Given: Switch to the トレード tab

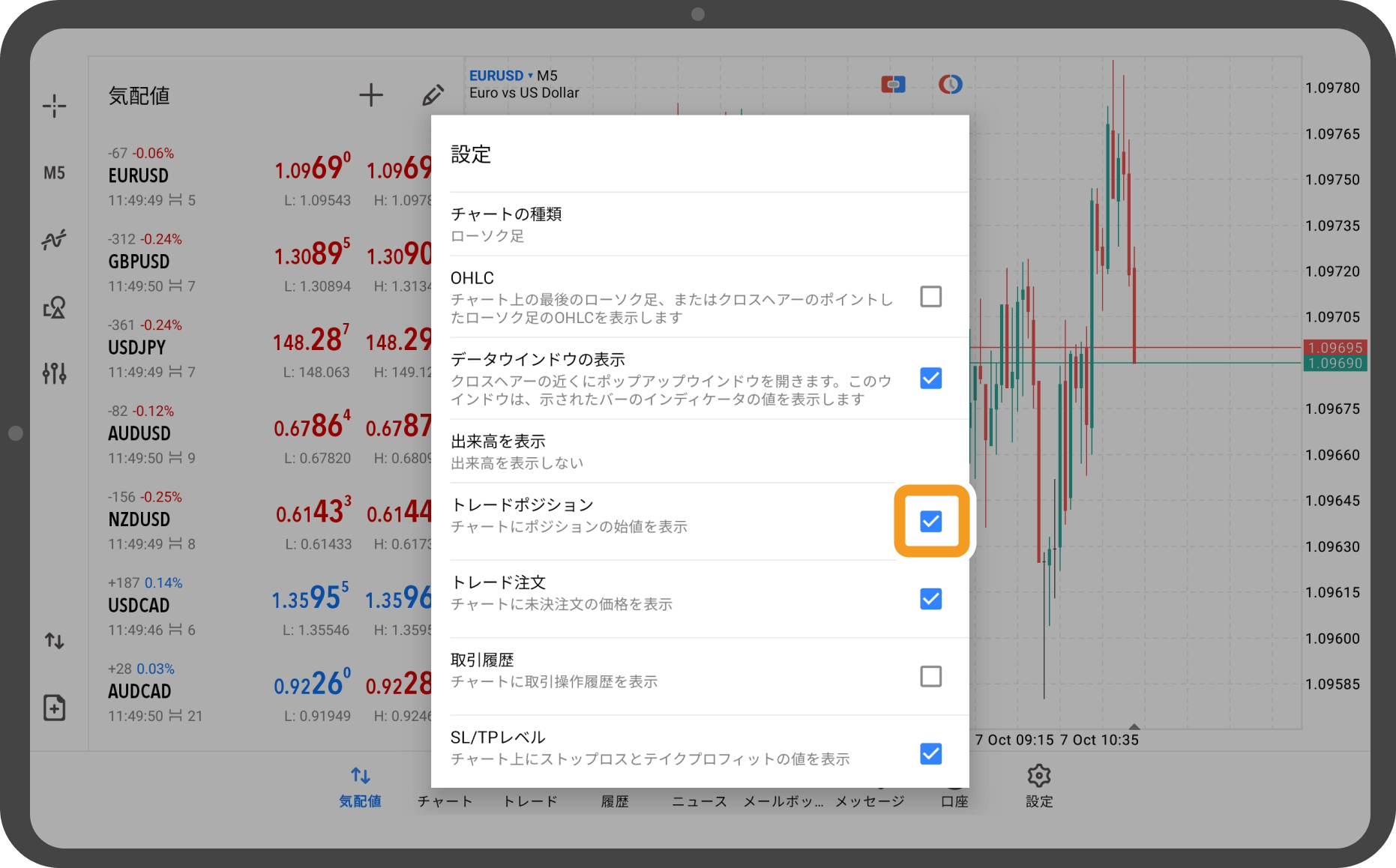Looking at the screenshot, I should [x=530, y=801].
